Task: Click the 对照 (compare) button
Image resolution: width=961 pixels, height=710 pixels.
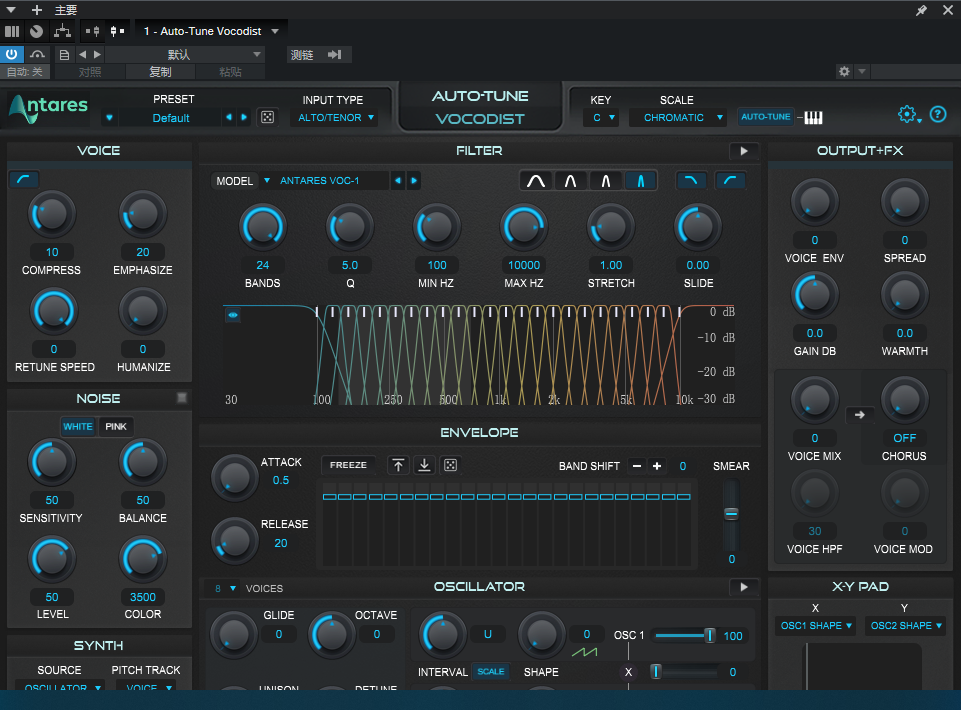Action: (90, 72)
